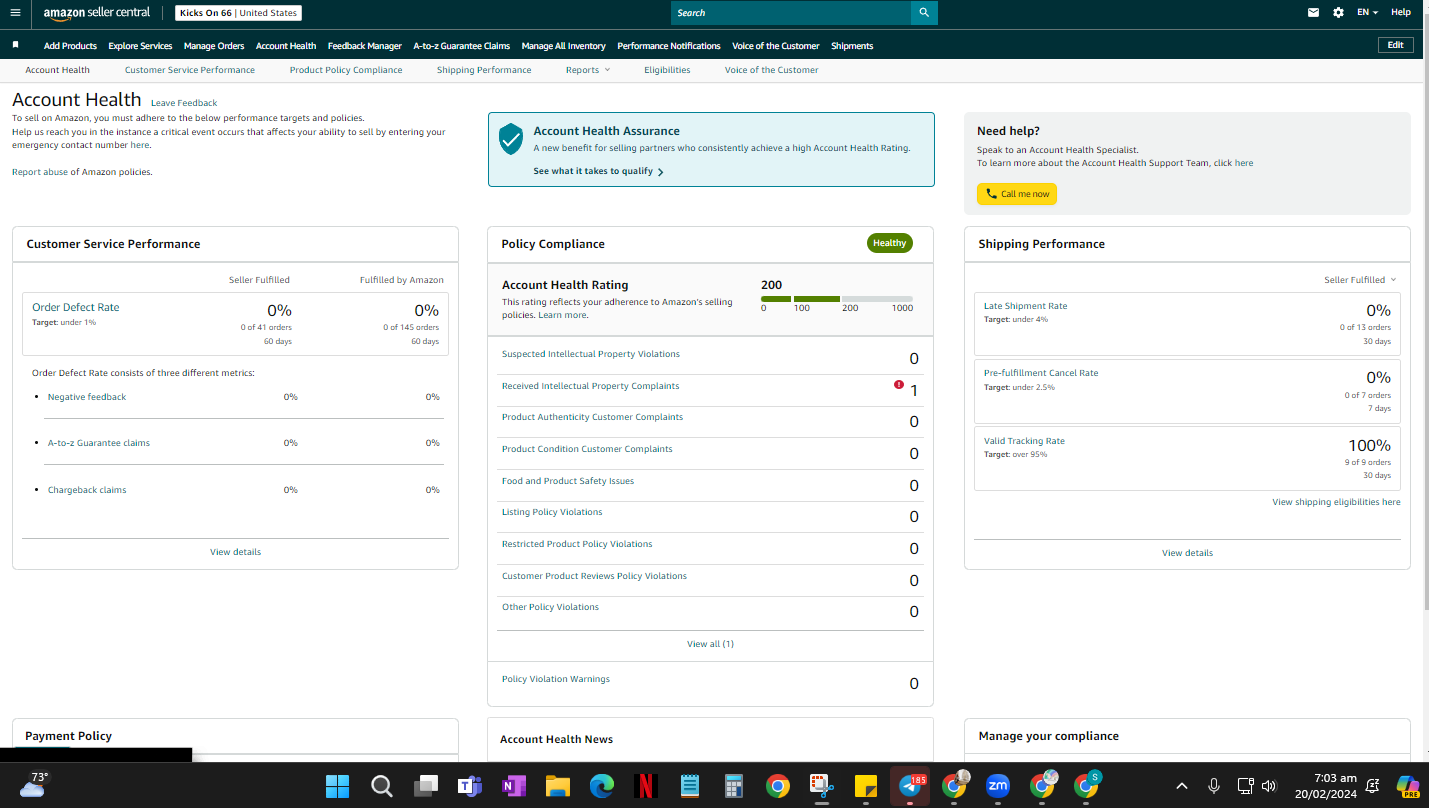This screenshot has width=1429, height=808.
Task: Open Manage All Inventory
Action: [x=564, y=46]
